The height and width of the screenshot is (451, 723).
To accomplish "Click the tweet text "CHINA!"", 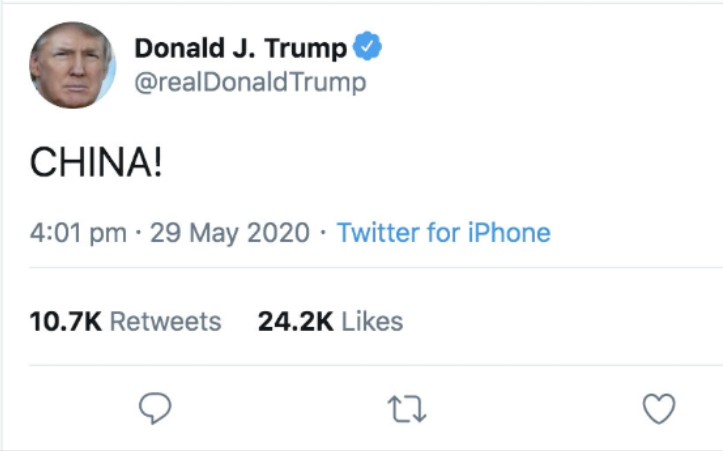I will [95, 163].
